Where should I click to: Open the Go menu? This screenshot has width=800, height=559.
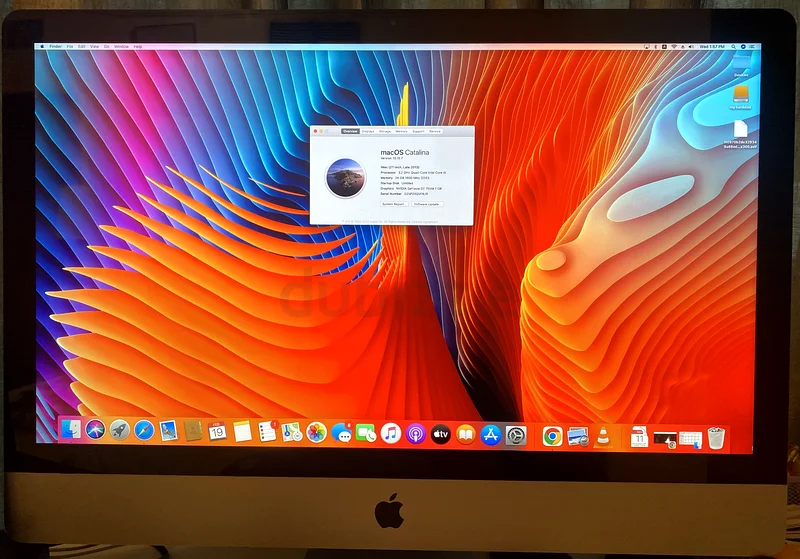pyautogui.click(x=107, y=46)
